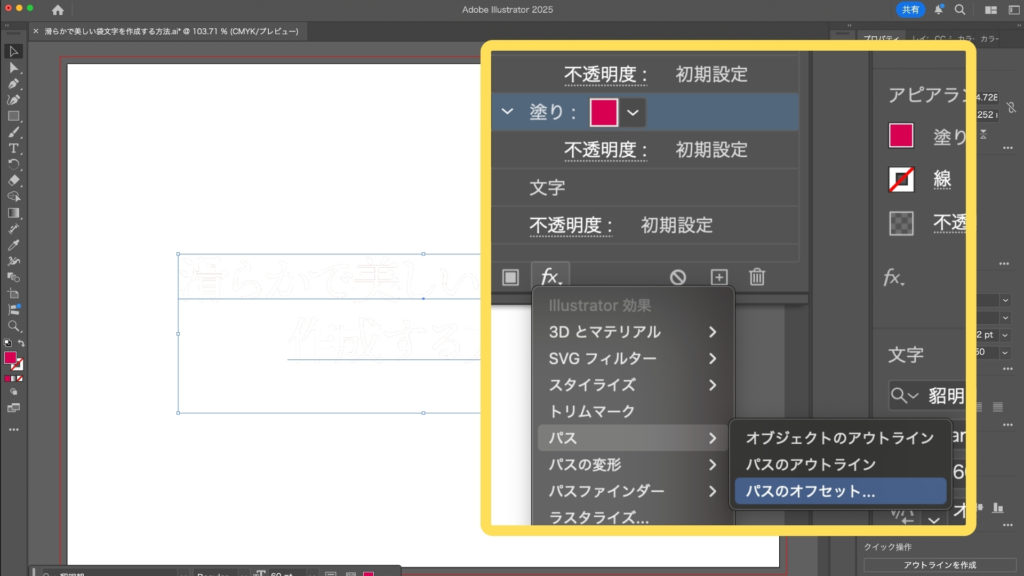Click the 線 stroke none swatch
Image resolution: width=1024 pixels, height=576 pixels.
(901, 179)
